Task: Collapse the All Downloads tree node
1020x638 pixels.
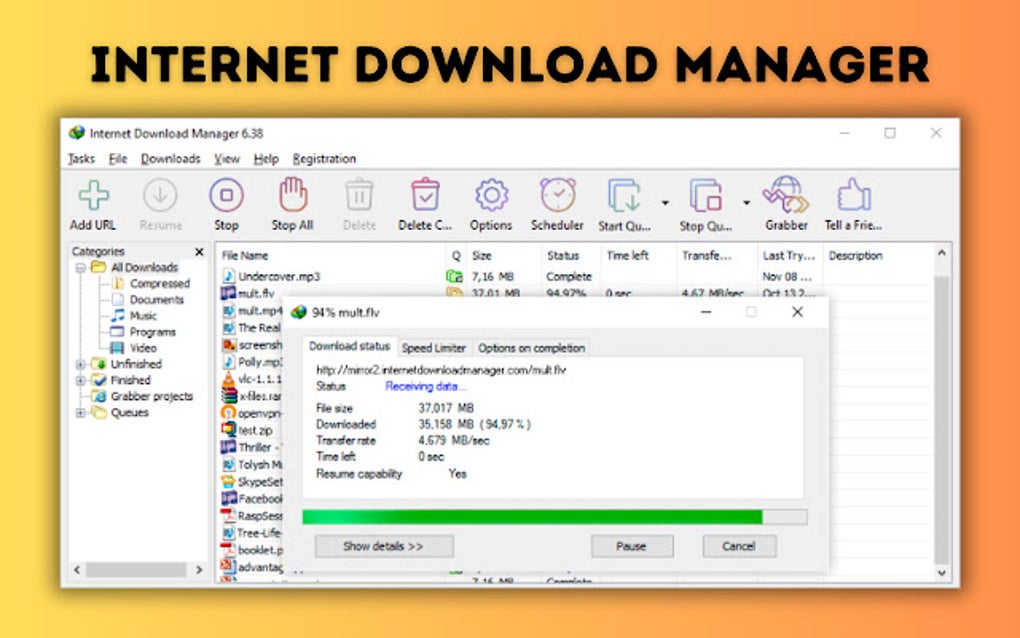Action: pyautogui.click(x=82, y=267)
